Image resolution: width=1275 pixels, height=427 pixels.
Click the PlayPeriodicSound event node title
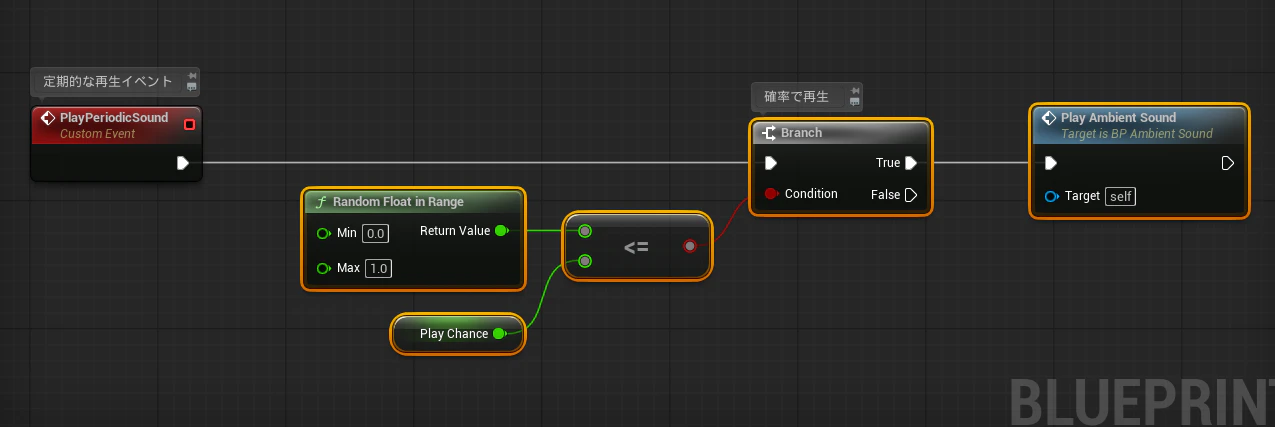114,118
